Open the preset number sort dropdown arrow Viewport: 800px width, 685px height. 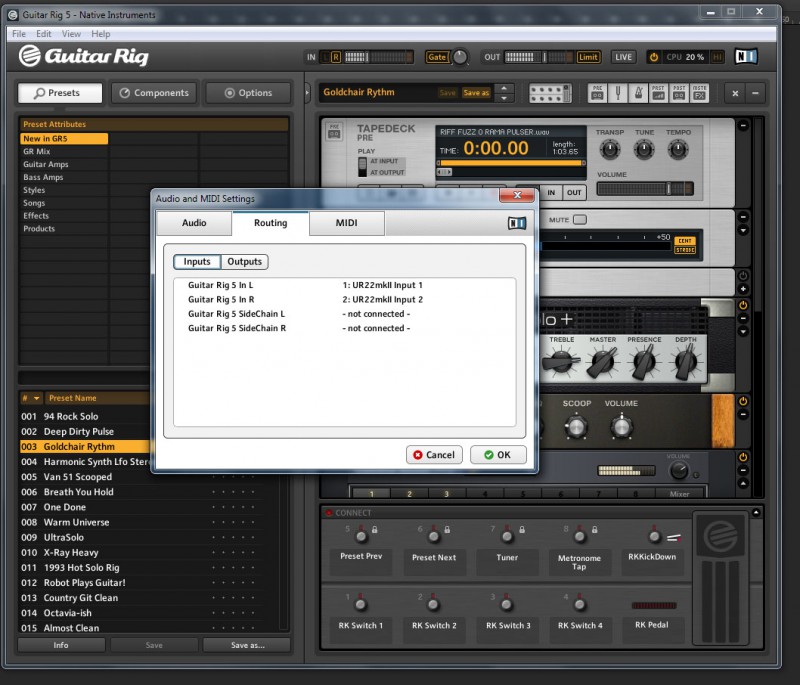tap(36, 398)
